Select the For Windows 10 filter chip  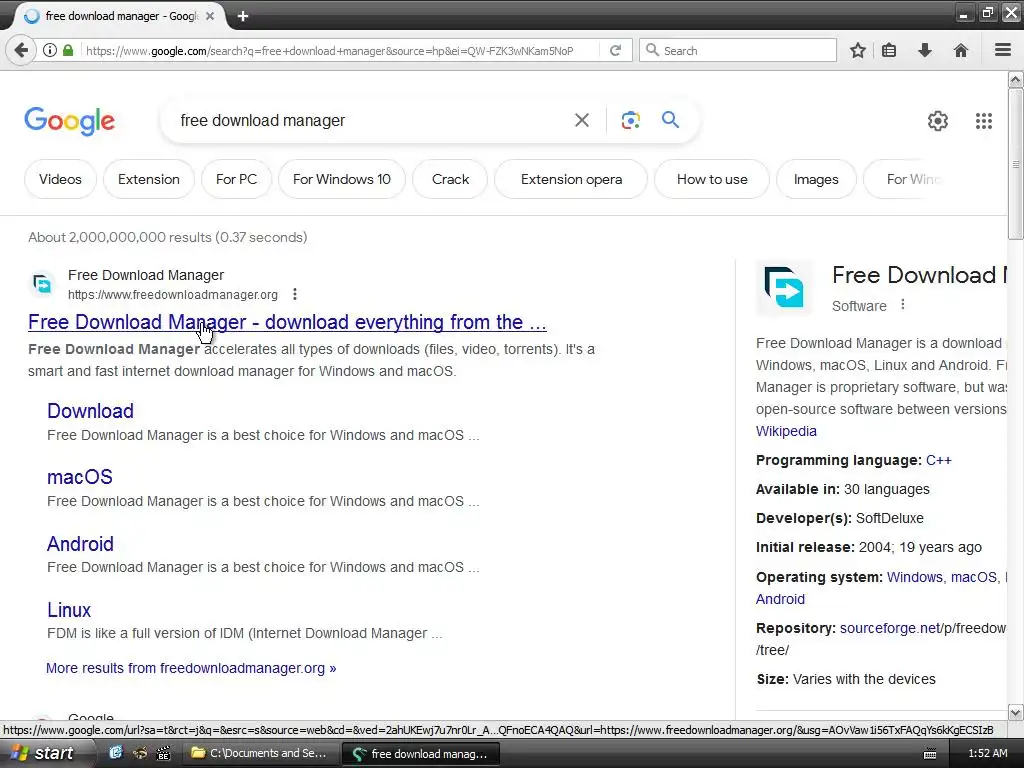pos(342,179)
